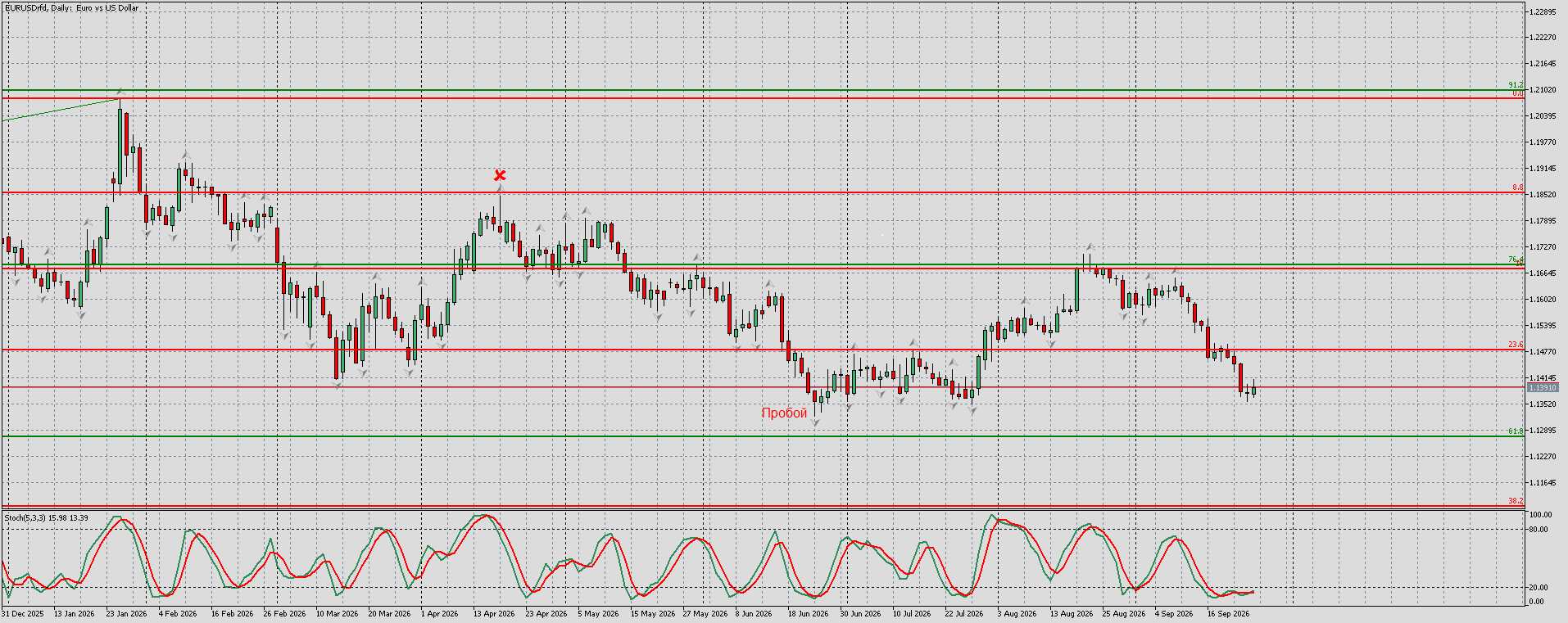
Task: Select the green 91.2 Fibonacci level label
Action: (x=1516, y=85)
